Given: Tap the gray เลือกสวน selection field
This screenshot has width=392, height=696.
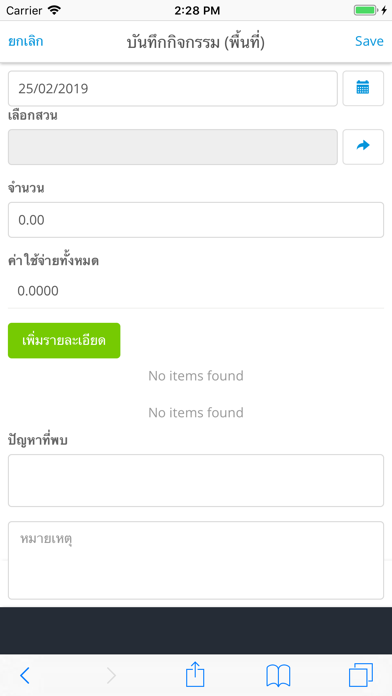Looking at the screenshot, I should click(173, 147).
